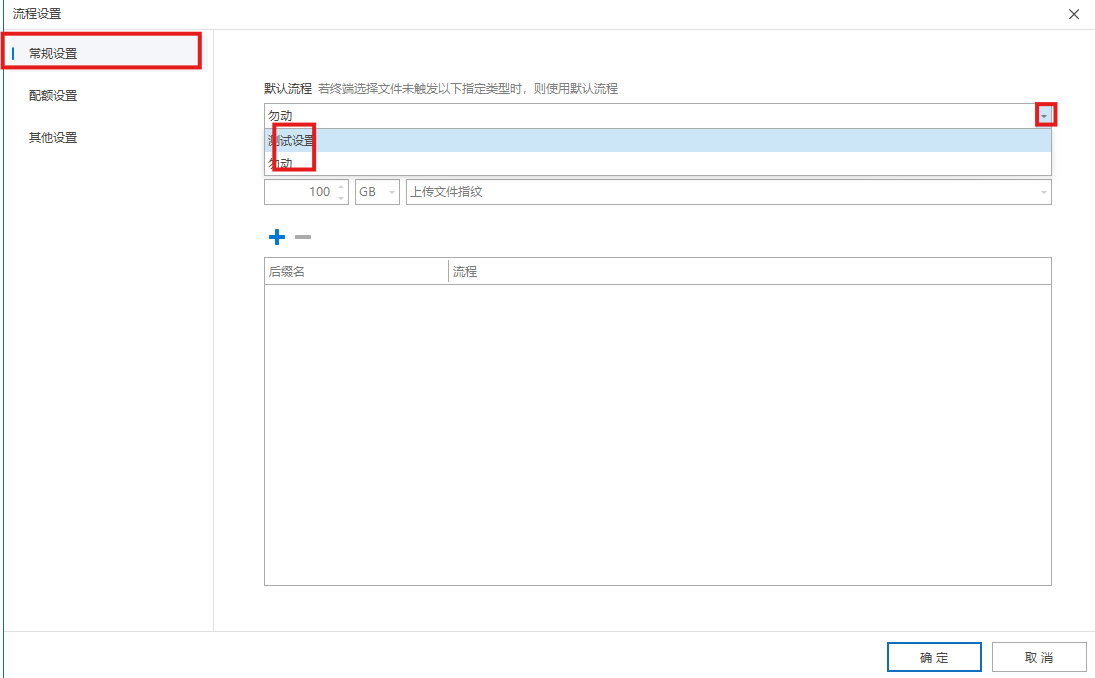
Task: Open the GB unit dropdown
Action: 377,192
